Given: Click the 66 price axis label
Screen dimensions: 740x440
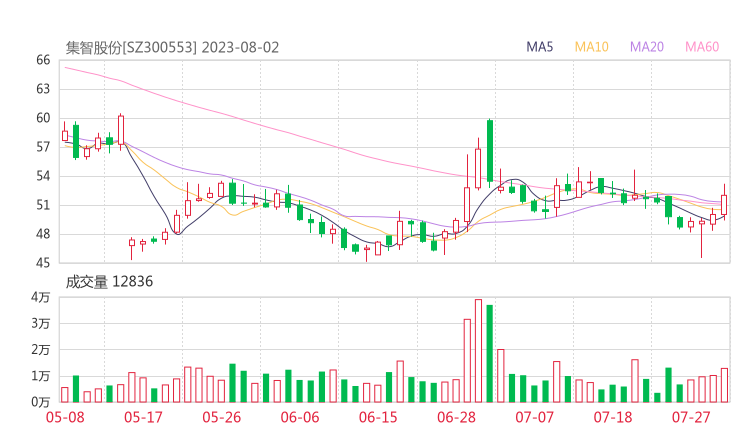Looking at the screenshot, I should click(43, 60).
